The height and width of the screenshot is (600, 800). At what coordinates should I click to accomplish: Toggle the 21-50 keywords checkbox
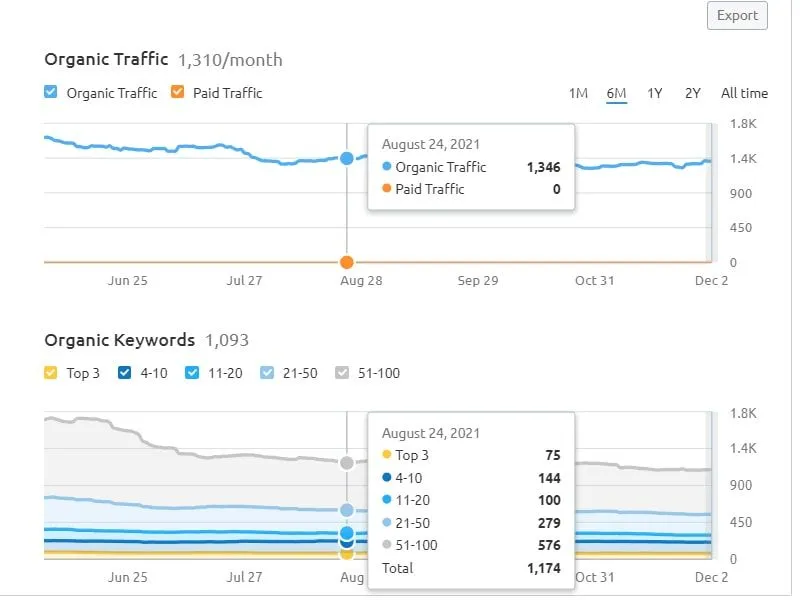266,372
